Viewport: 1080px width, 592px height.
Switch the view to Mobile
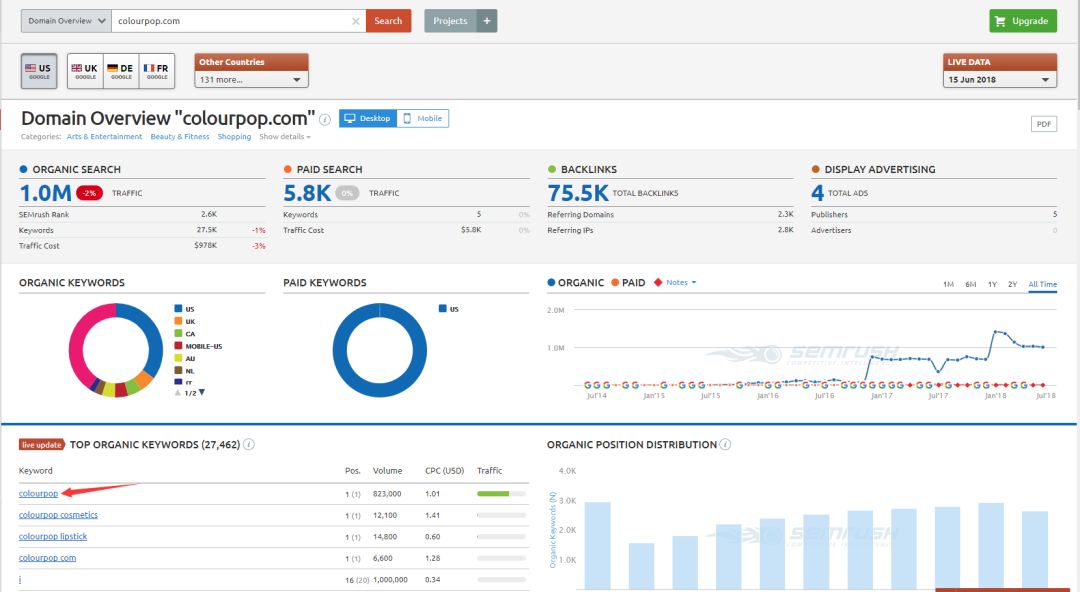(423, 119)
